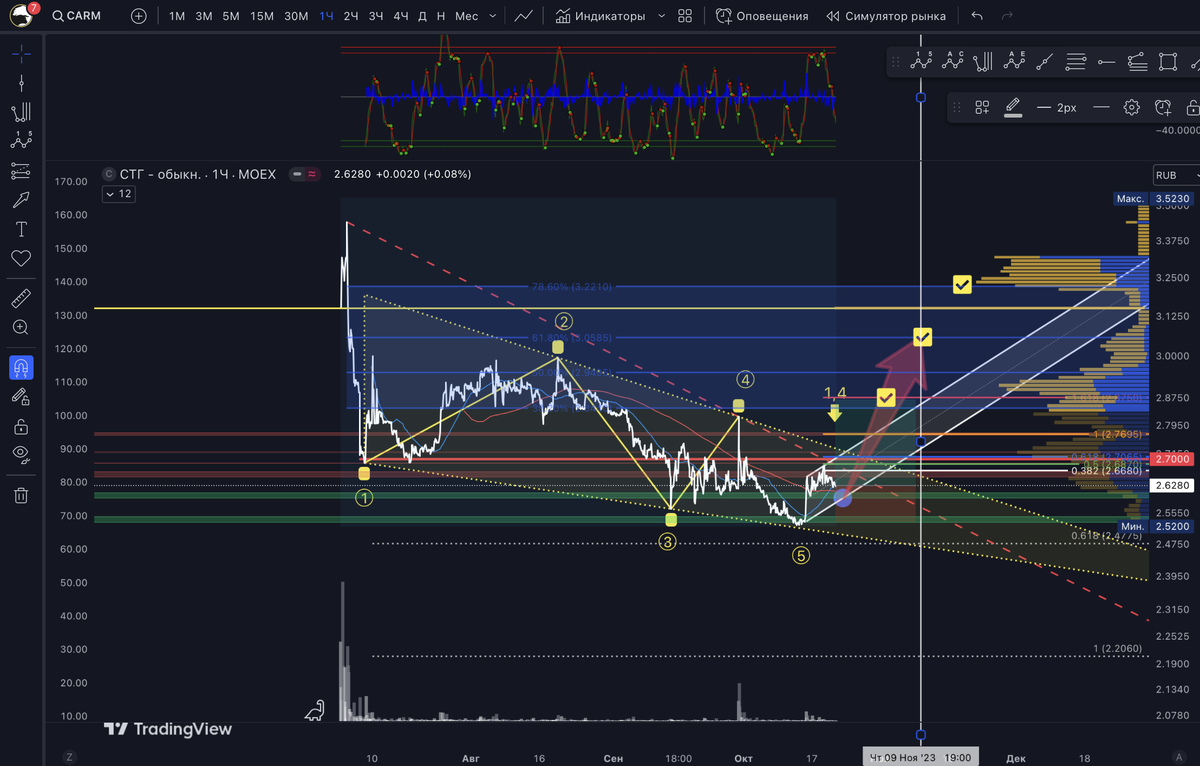1200x766 pixels.
Task: Pick Elliott A-E triangle wave in favorites bar
Action: [x=1016, y=62]
